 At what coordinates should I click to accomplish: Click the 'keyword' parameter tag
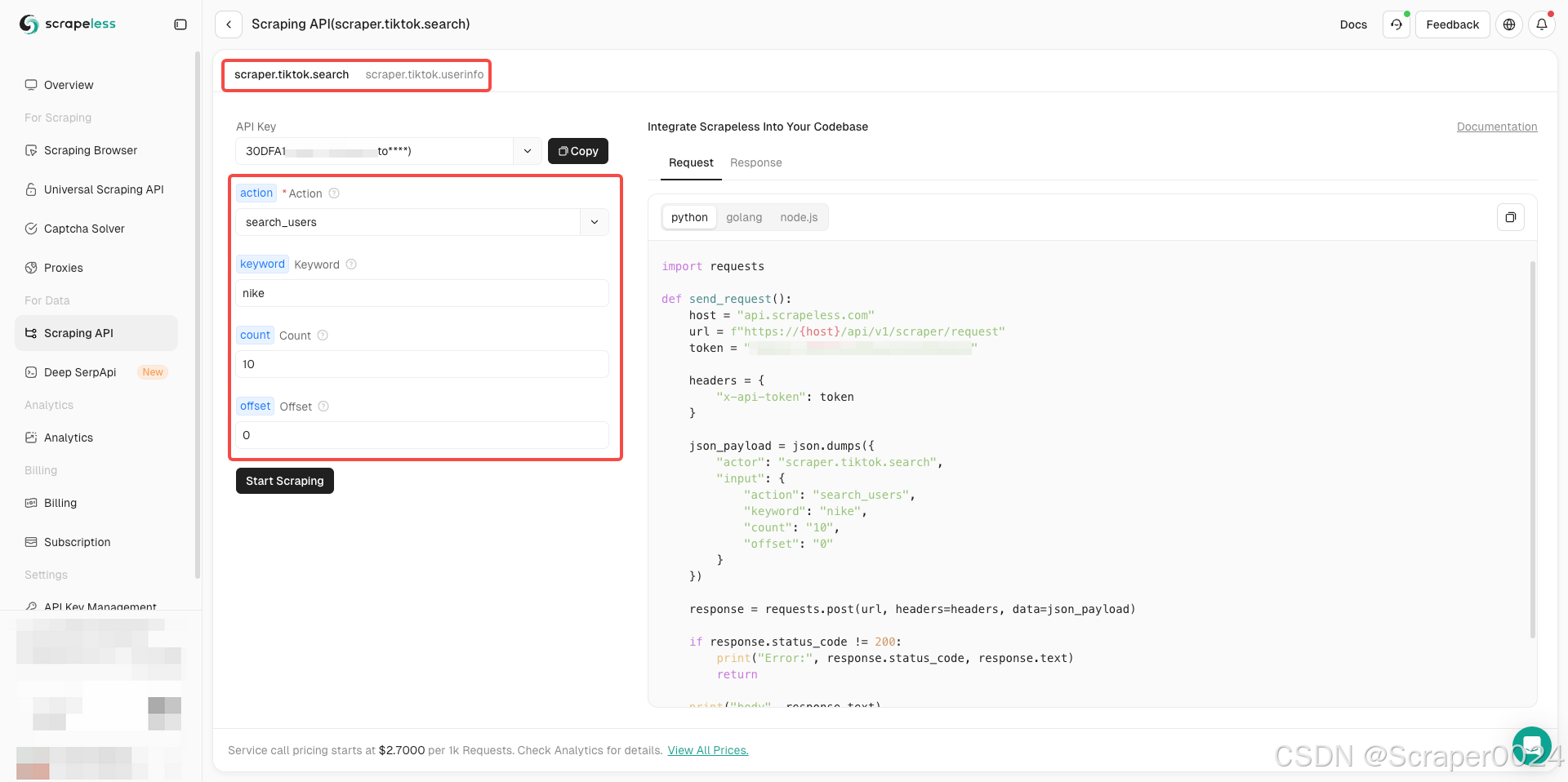tap(262, 264)
